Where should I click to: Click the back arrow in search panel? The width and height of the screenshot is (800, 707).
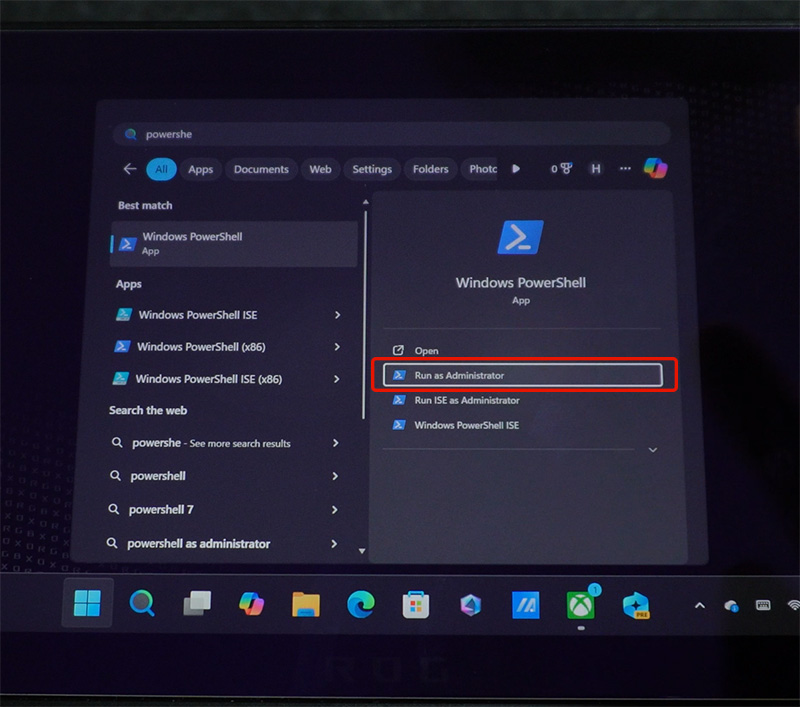coord(129,169)
